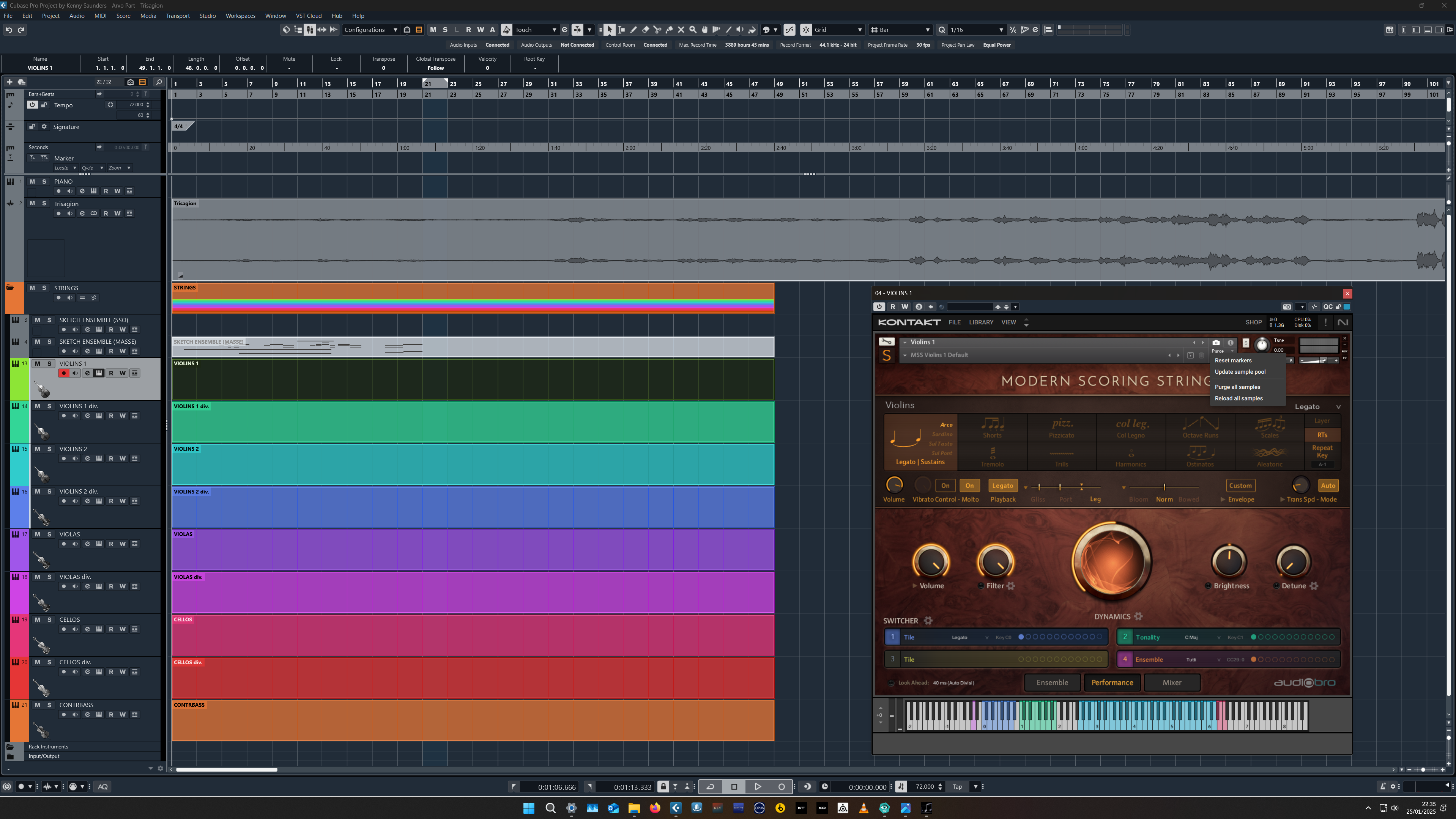1456x819 pixels.
Task: Click the Redo arrow icon
Action: [21, 30]
